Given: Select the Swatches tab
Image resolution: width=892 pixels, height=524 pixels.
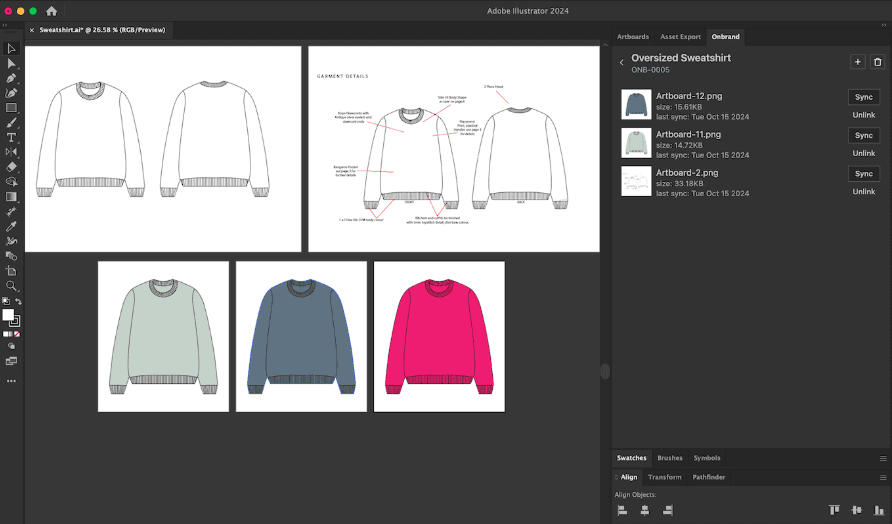Looking at the screenshot, I should (631, 458).
